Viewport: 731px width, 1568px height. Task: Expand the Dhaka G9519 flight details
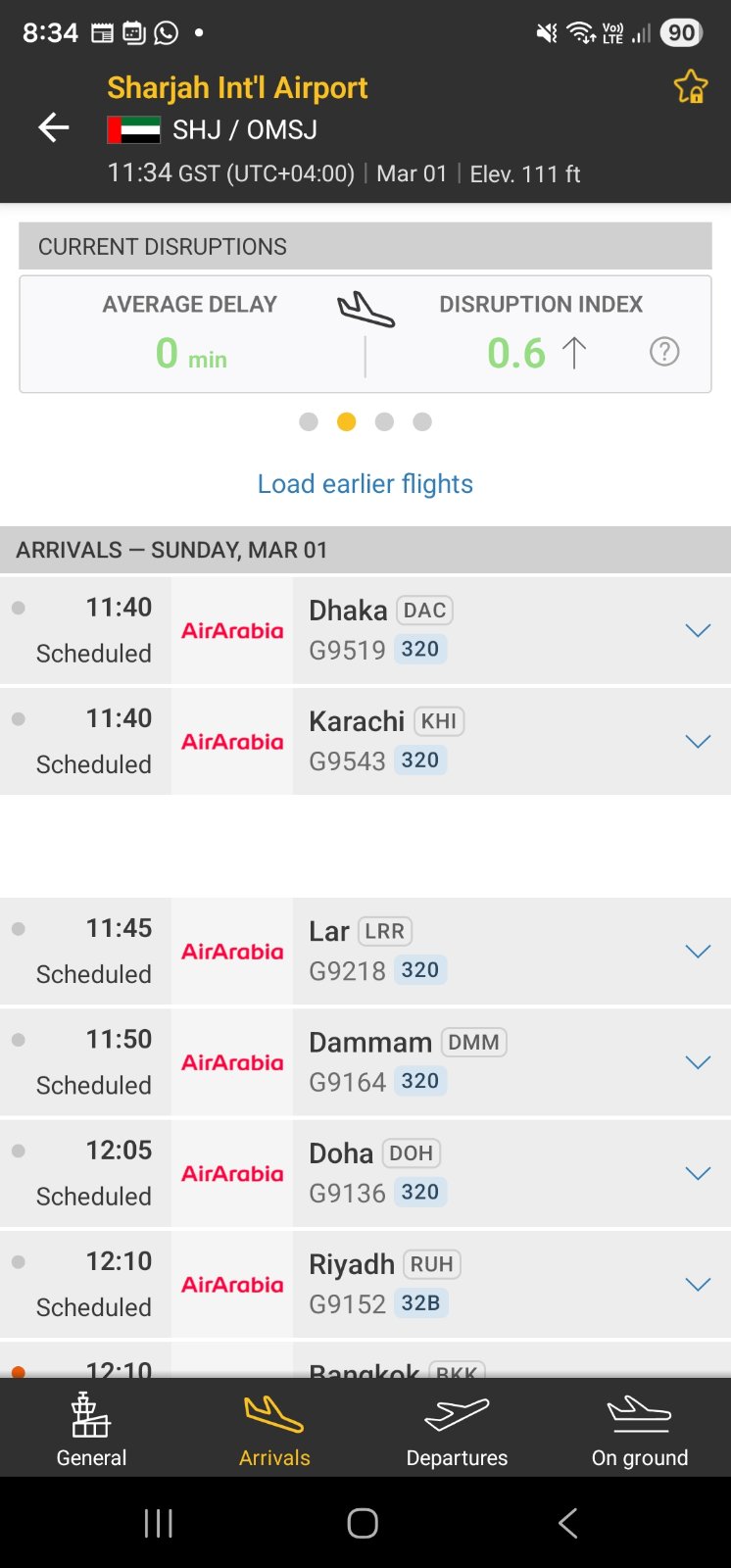coord(698,630)
